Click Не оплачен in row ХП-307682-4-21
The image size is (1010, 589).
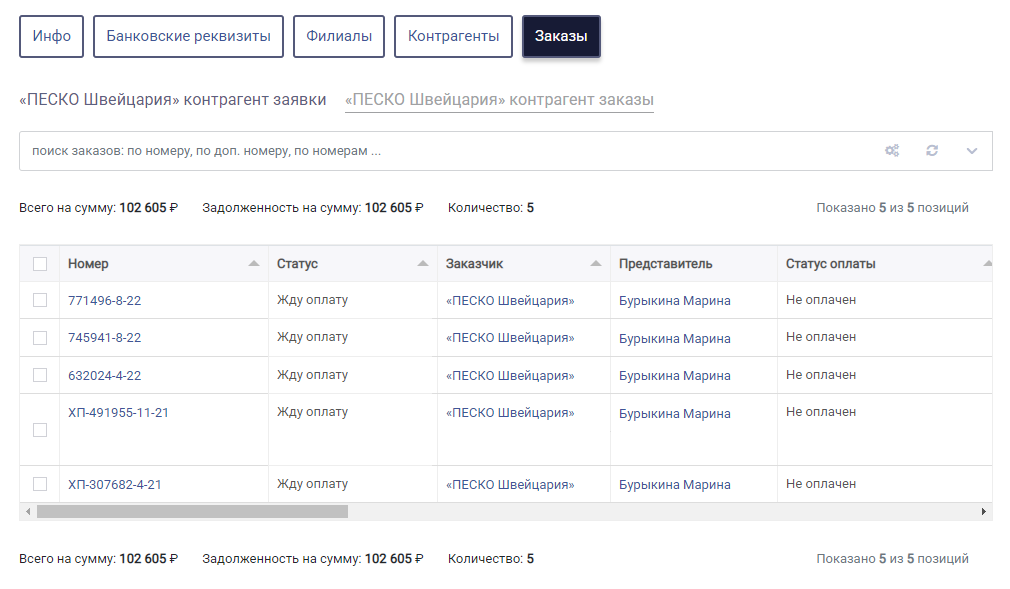tap(821, 484)
